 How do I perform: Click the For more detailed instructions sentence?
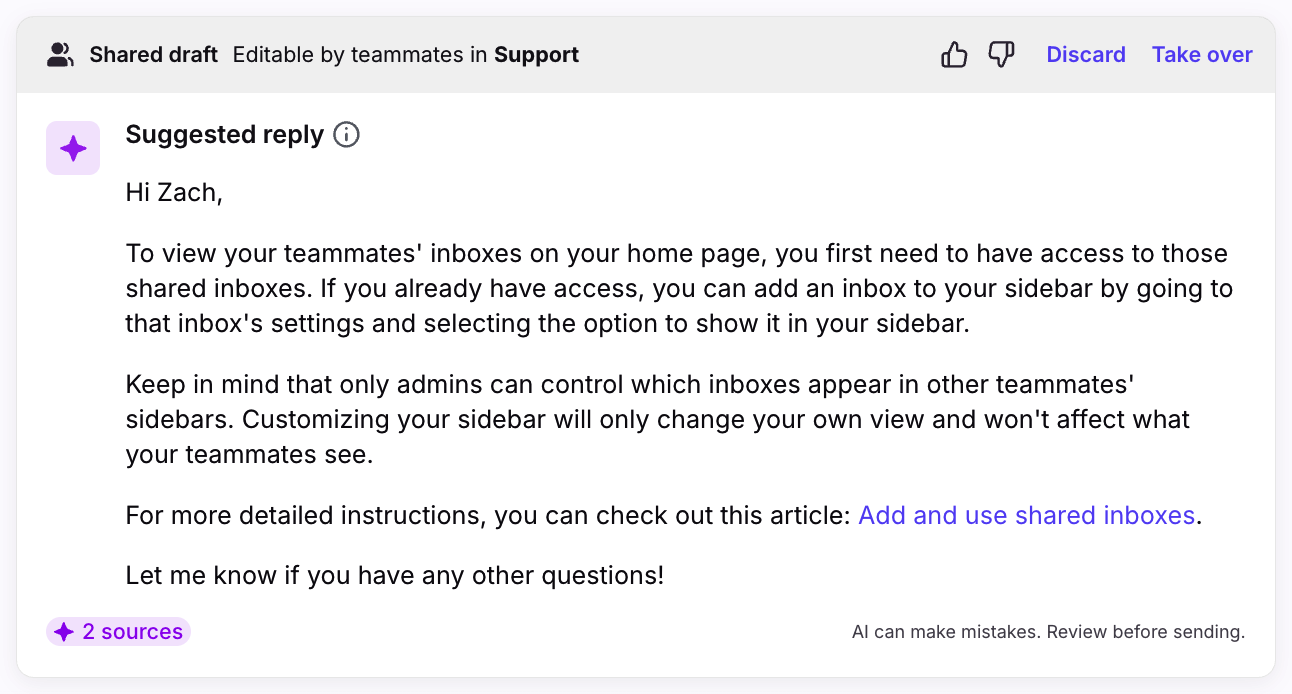pos(663,516)
